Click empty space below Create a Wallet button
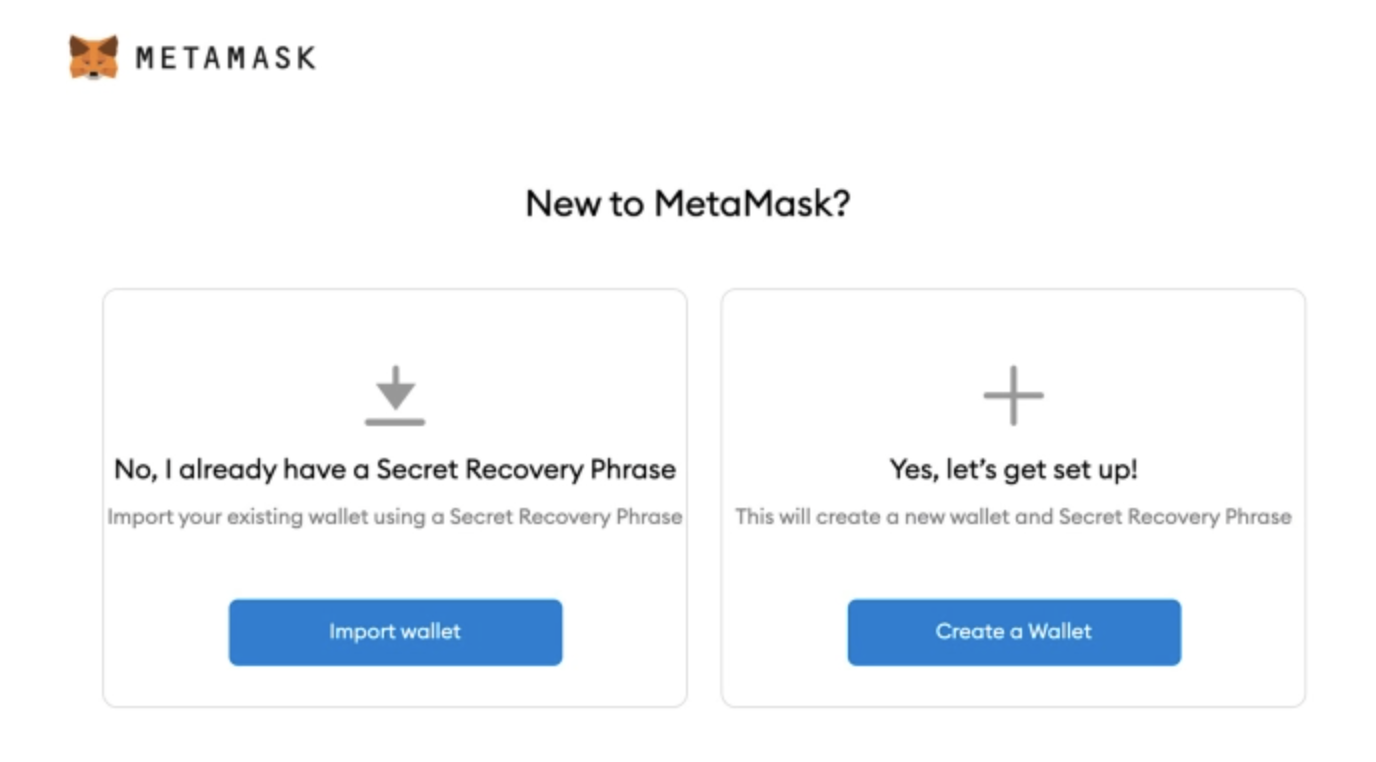Image resolution: width=1376 pixels, height=762 pixels. tap(1013, 686)
